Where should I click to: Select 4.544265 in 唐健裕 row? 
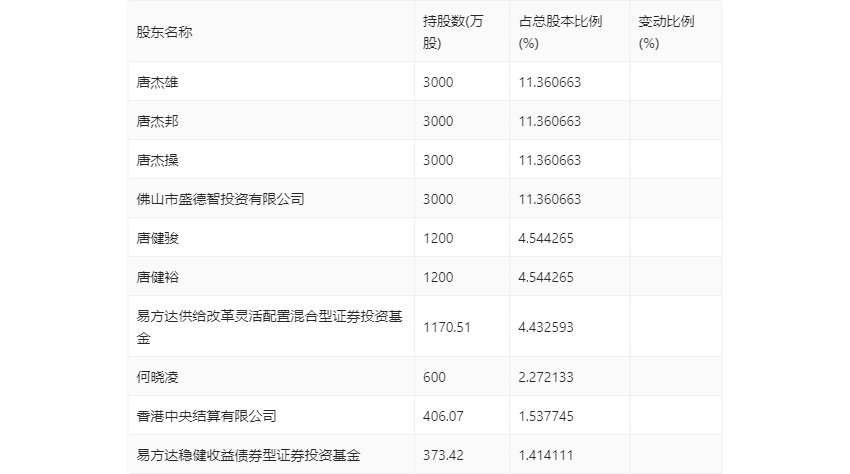pos(546,277)
